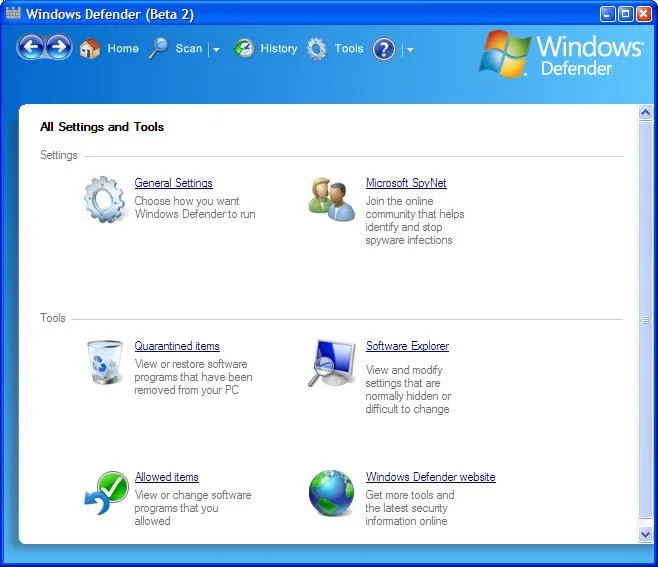Expand the Help options dropdown arrow
The height and width of the screenshot is (567, 658).
410,50
